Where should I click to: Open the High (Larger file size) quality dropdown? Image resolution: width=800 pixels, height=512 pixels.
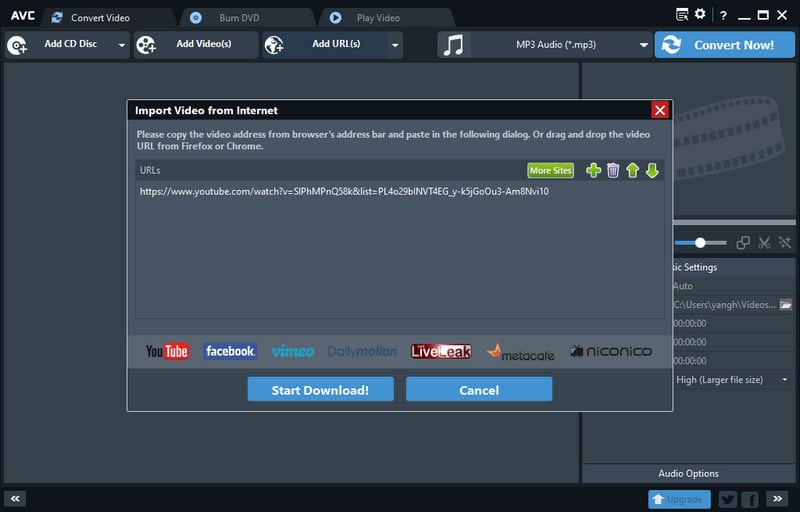tap(732, 380)
